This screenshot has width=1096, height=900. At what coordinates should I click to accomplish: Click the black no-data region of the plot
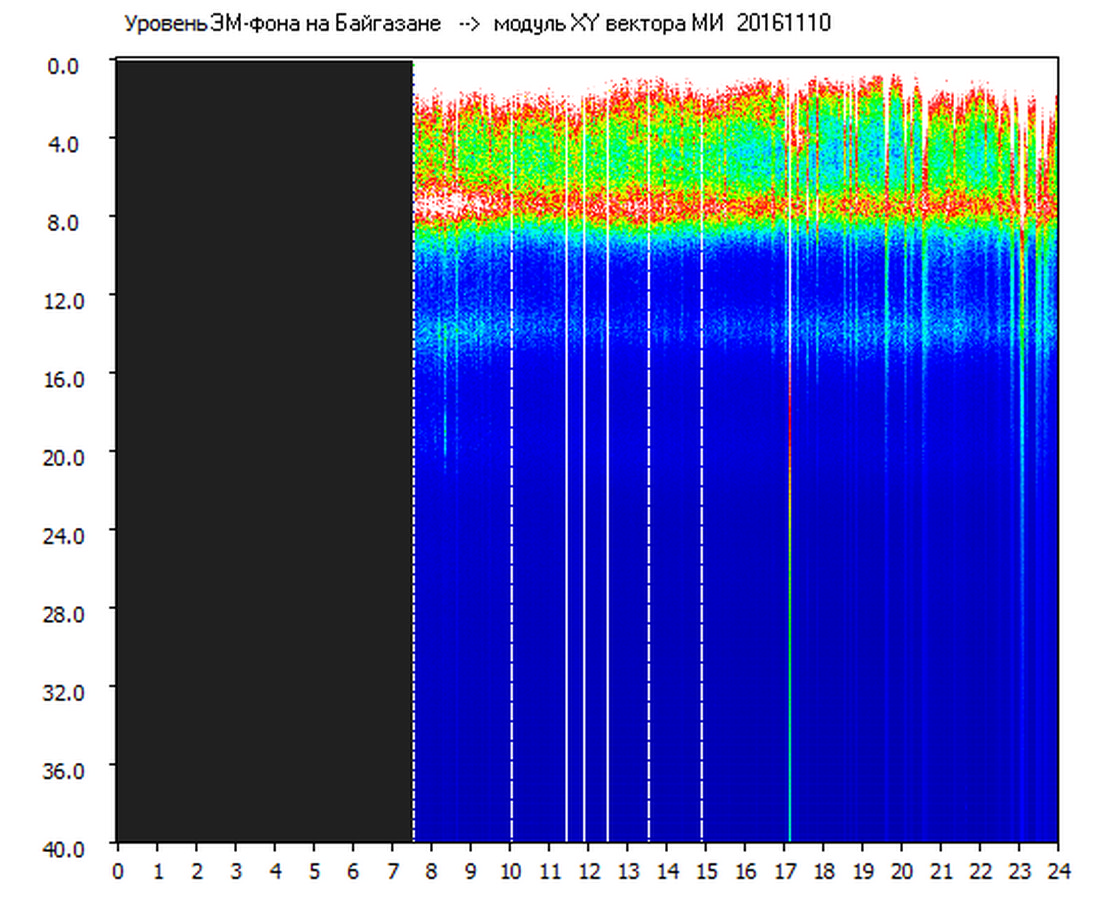pyautogui.click(x=264, y=450)
